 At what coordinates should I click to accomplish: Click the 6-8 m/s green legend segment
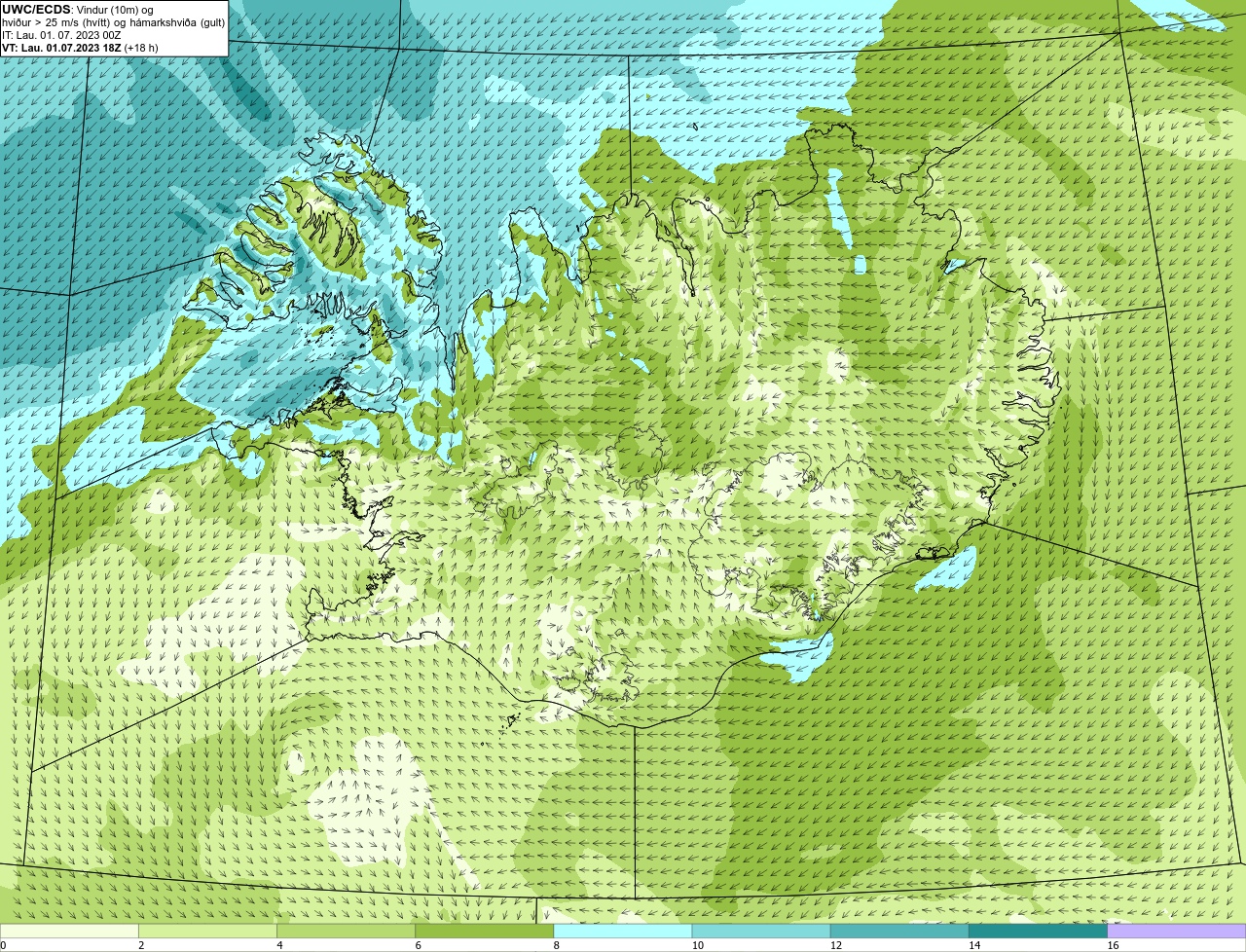485,931
